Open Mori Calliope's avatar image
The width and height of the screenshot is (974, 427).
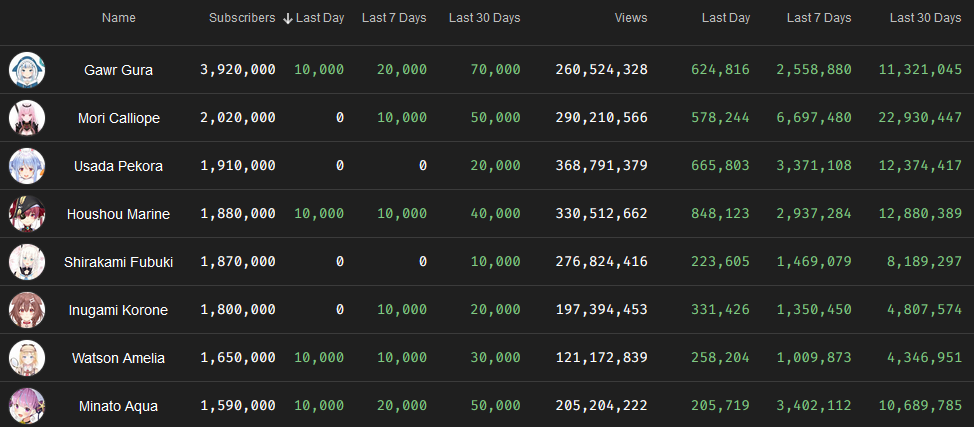[27, 117]
